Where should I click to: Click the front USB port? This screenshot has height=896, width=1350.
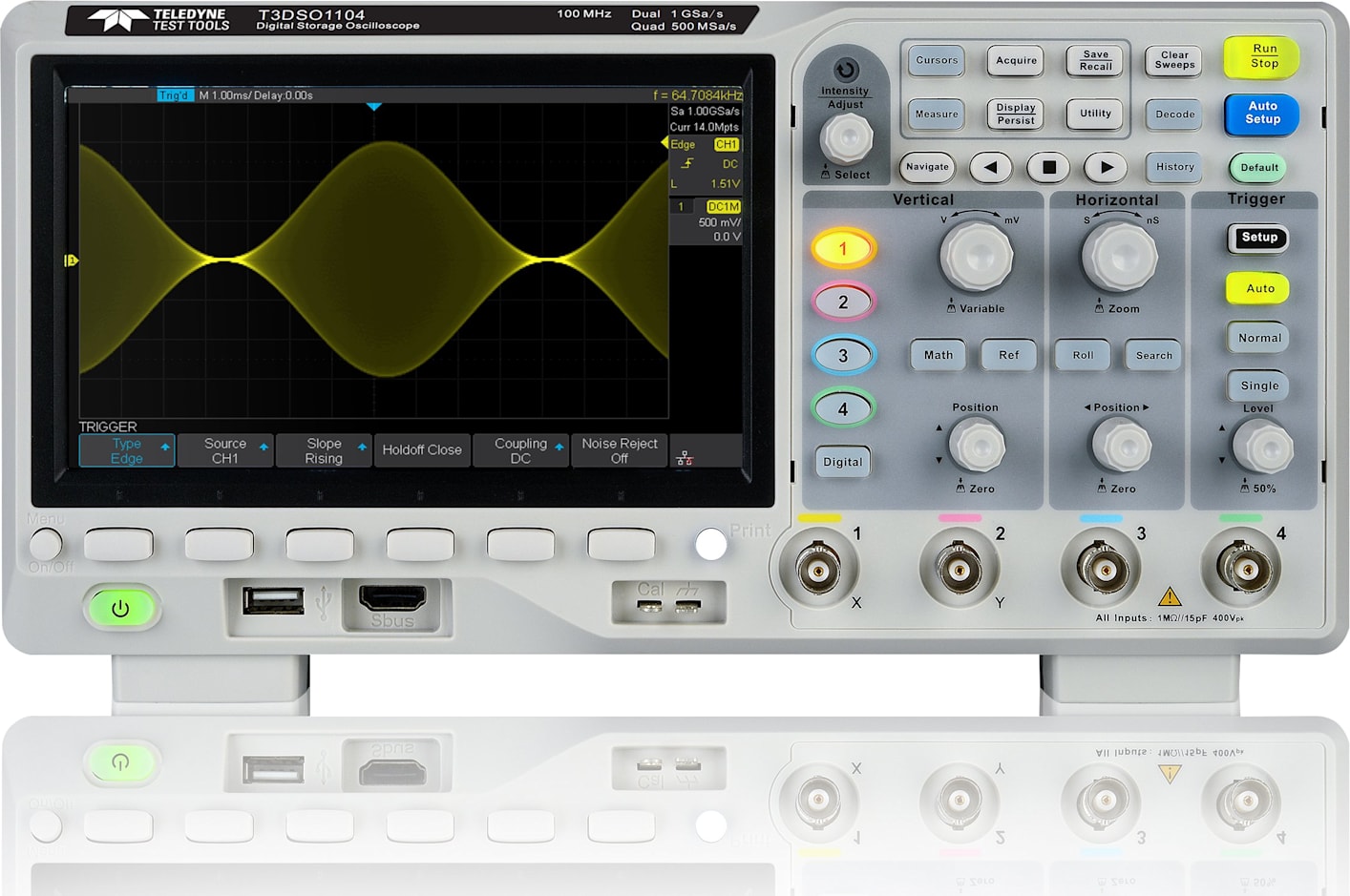click(x=273, y=601)
